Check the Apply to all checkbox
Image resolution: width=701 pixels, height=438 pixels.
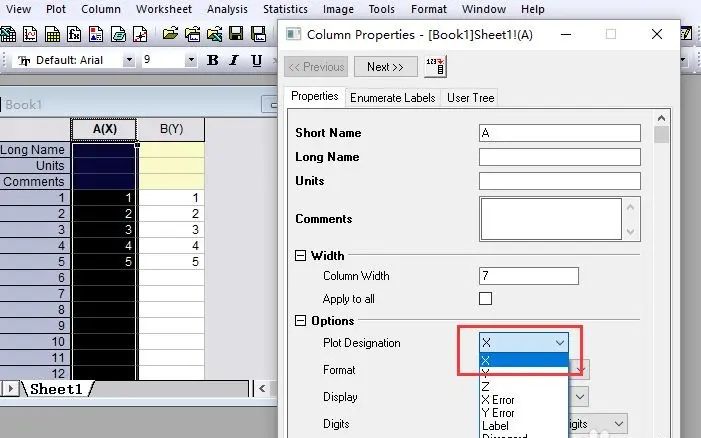point(485,299)
